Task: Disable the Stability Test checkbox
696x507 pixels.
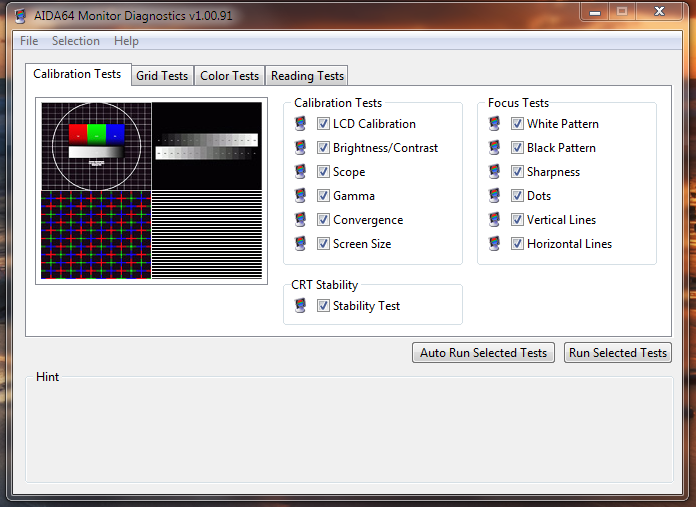Action: point(323,305)
